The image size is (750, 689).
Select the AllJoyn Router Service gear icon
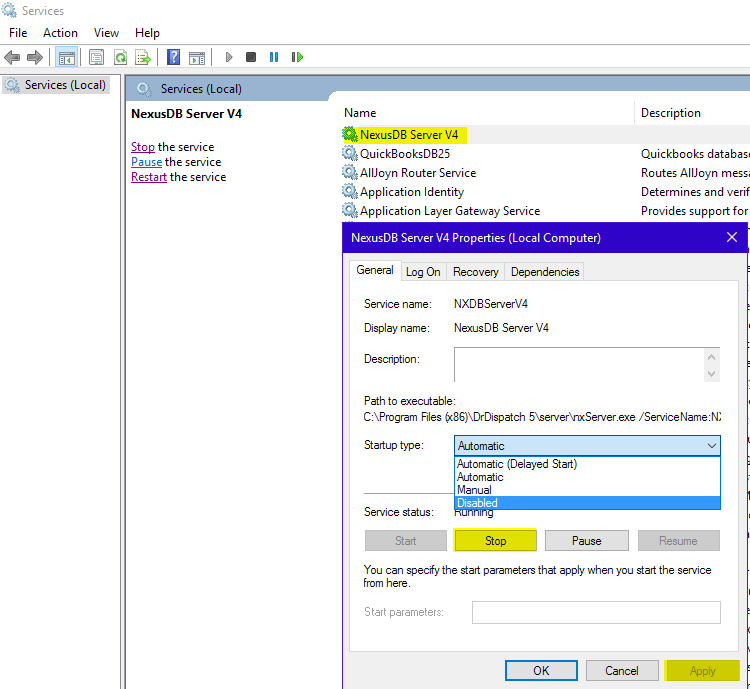350,172
